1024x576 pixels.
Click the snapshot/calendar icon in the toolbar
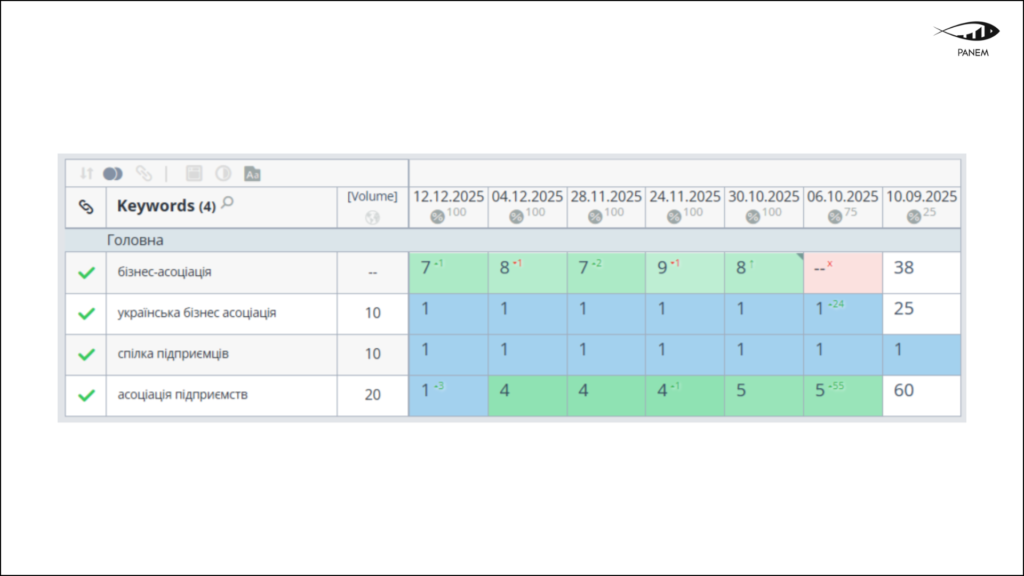coord(194,174)
